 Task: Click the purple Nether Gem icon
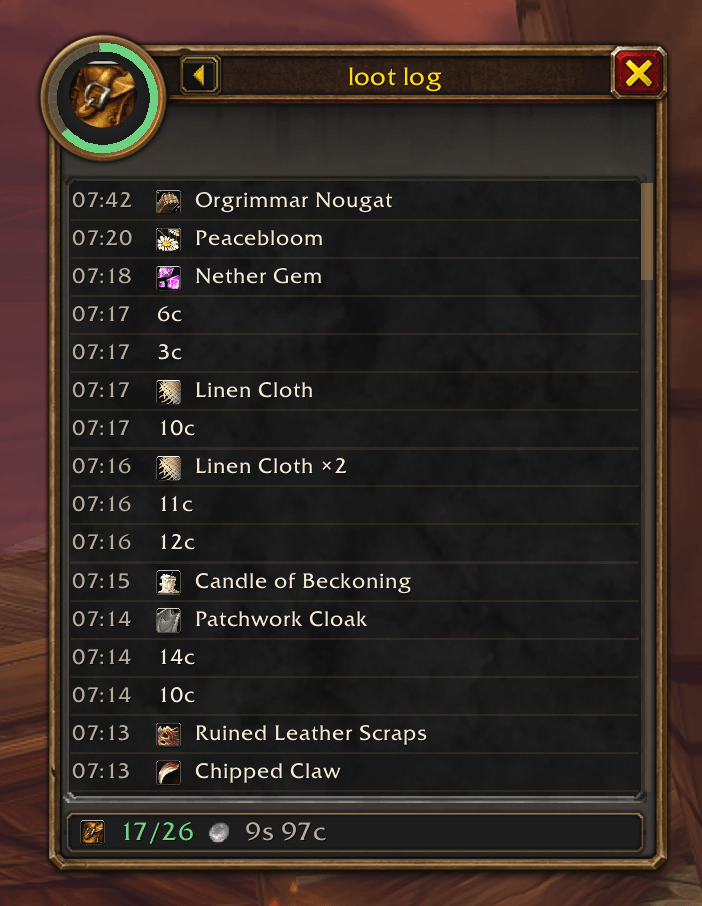coord(168,277)
